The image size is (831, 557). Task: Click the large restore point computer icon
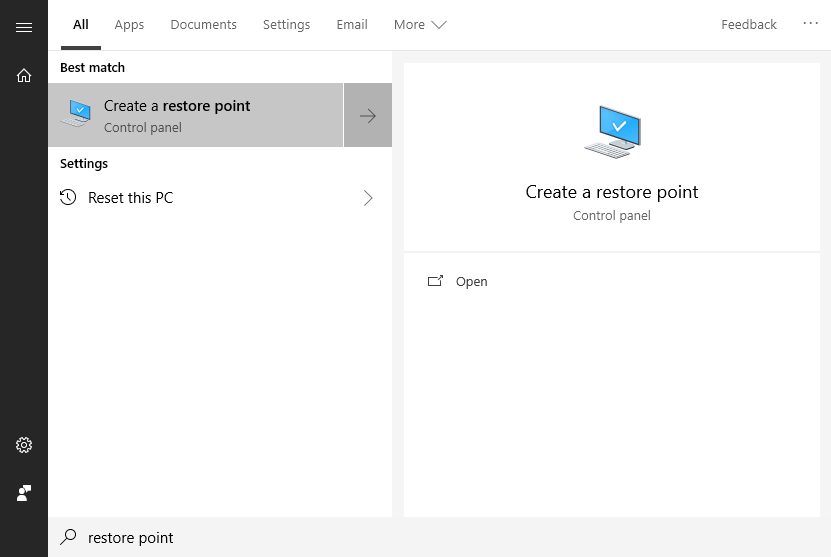tap(612, 131)
